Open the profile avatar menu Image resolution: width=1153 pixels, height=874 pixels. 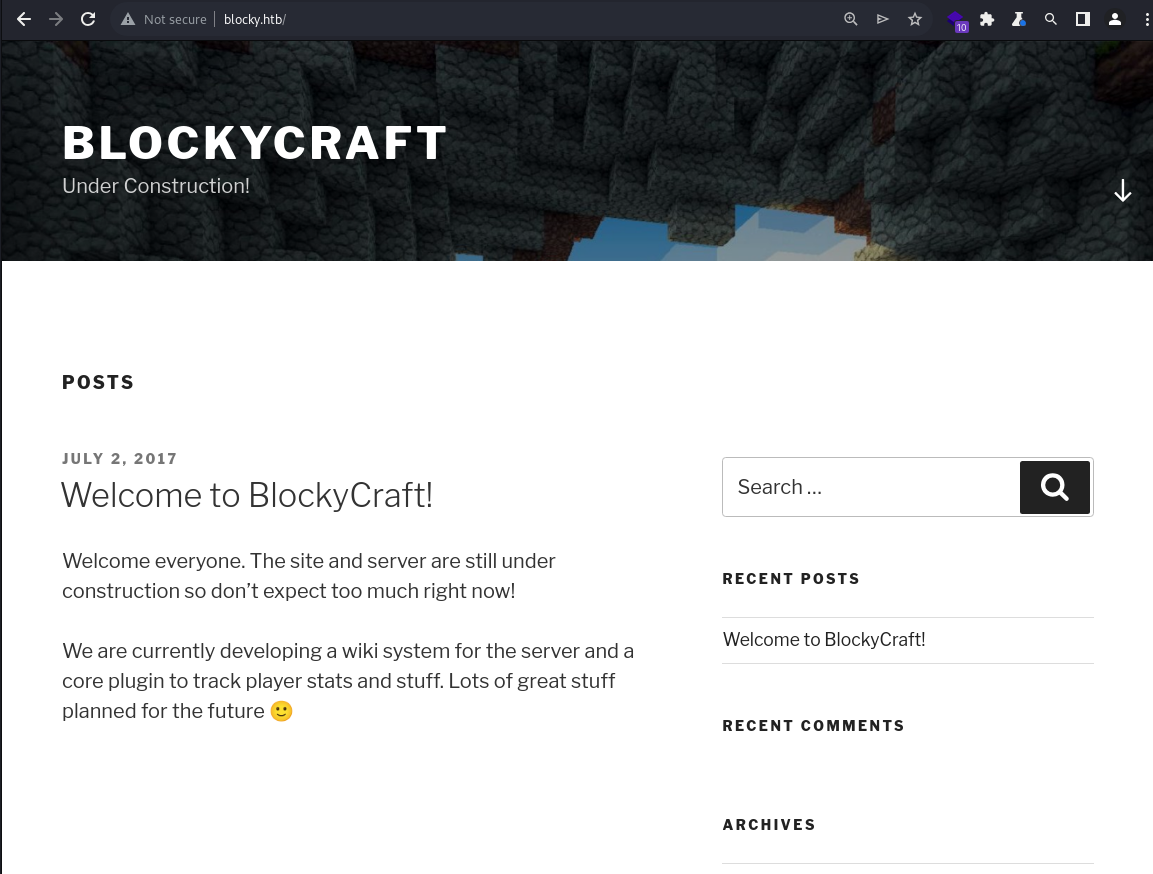click(x=1115, y=19)
